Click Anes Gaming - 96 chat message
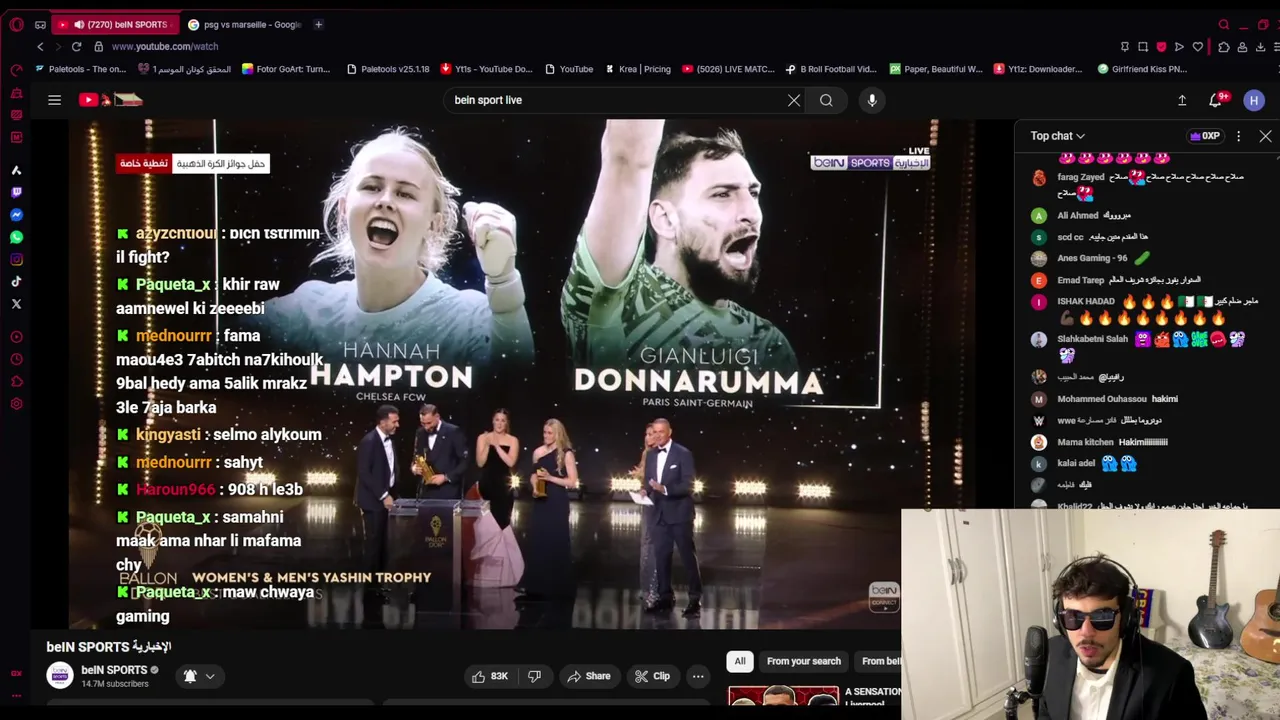1280x720 pixels. click(x=1104, y=258)
